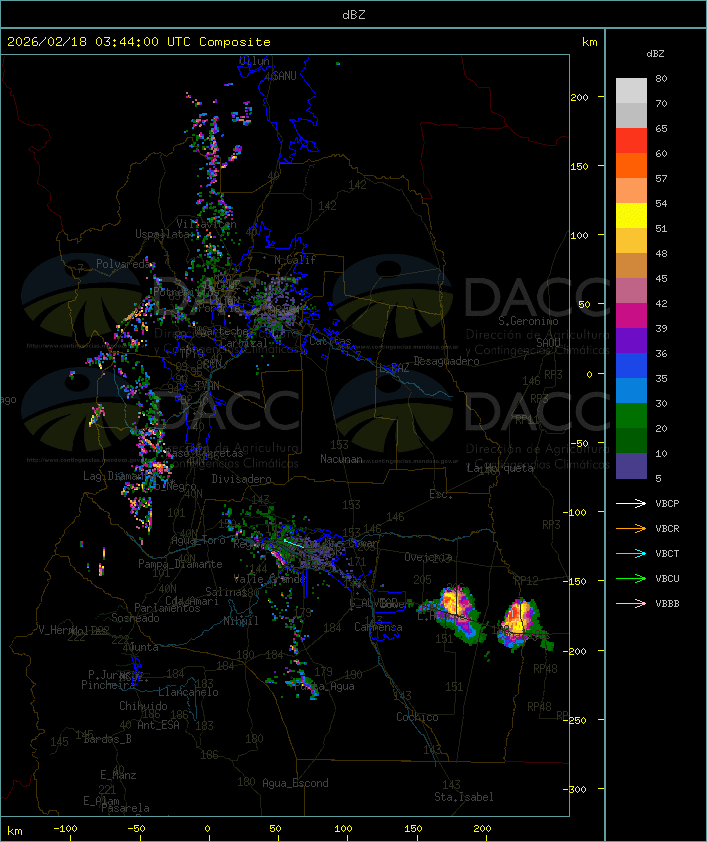Click the green VBCU arrow icon
707x842 pixels.
[631, 578]
